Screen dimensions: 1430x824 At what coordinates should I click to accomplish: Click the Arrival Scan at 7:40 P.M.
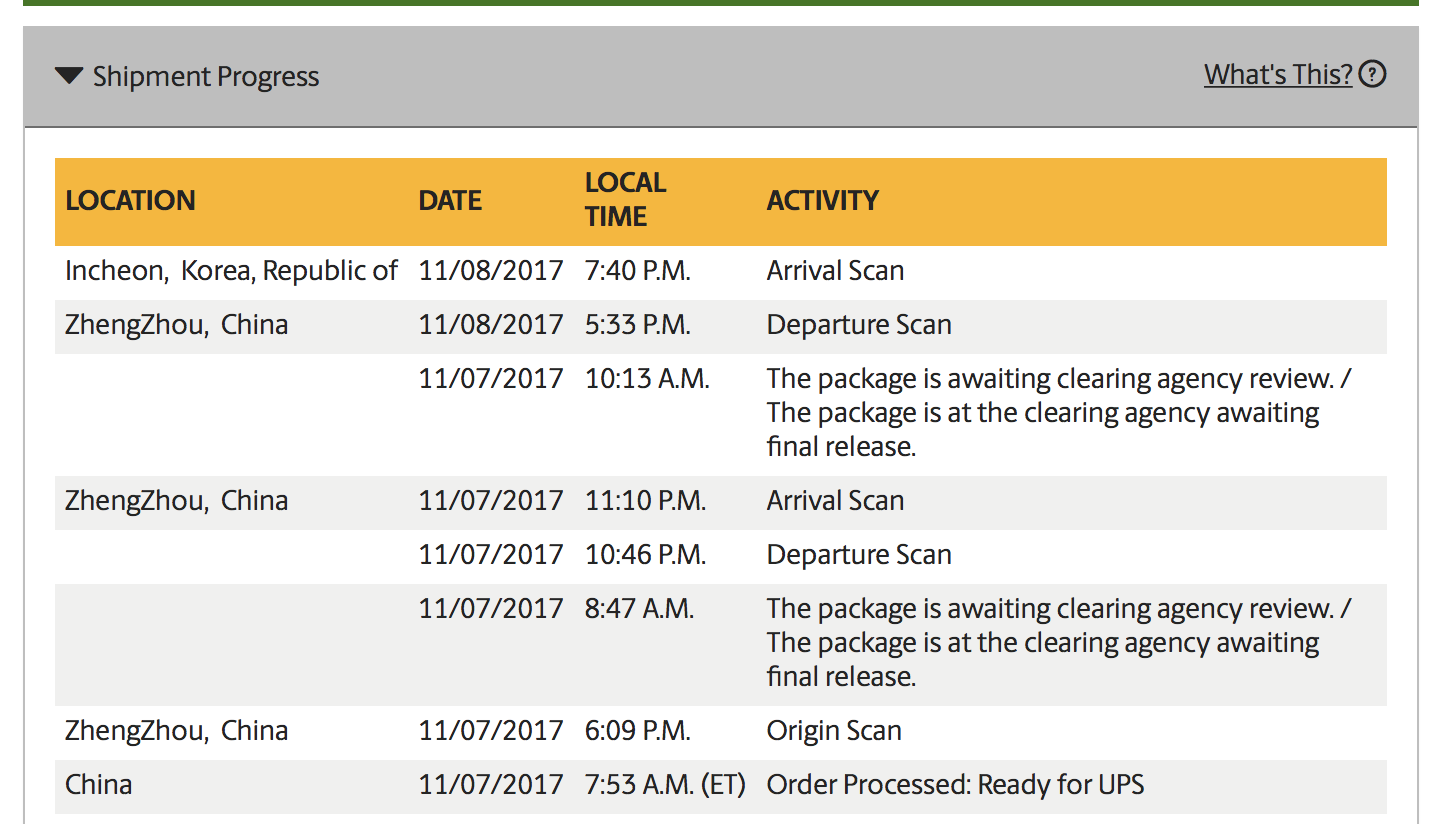click(x=835, y=271)
